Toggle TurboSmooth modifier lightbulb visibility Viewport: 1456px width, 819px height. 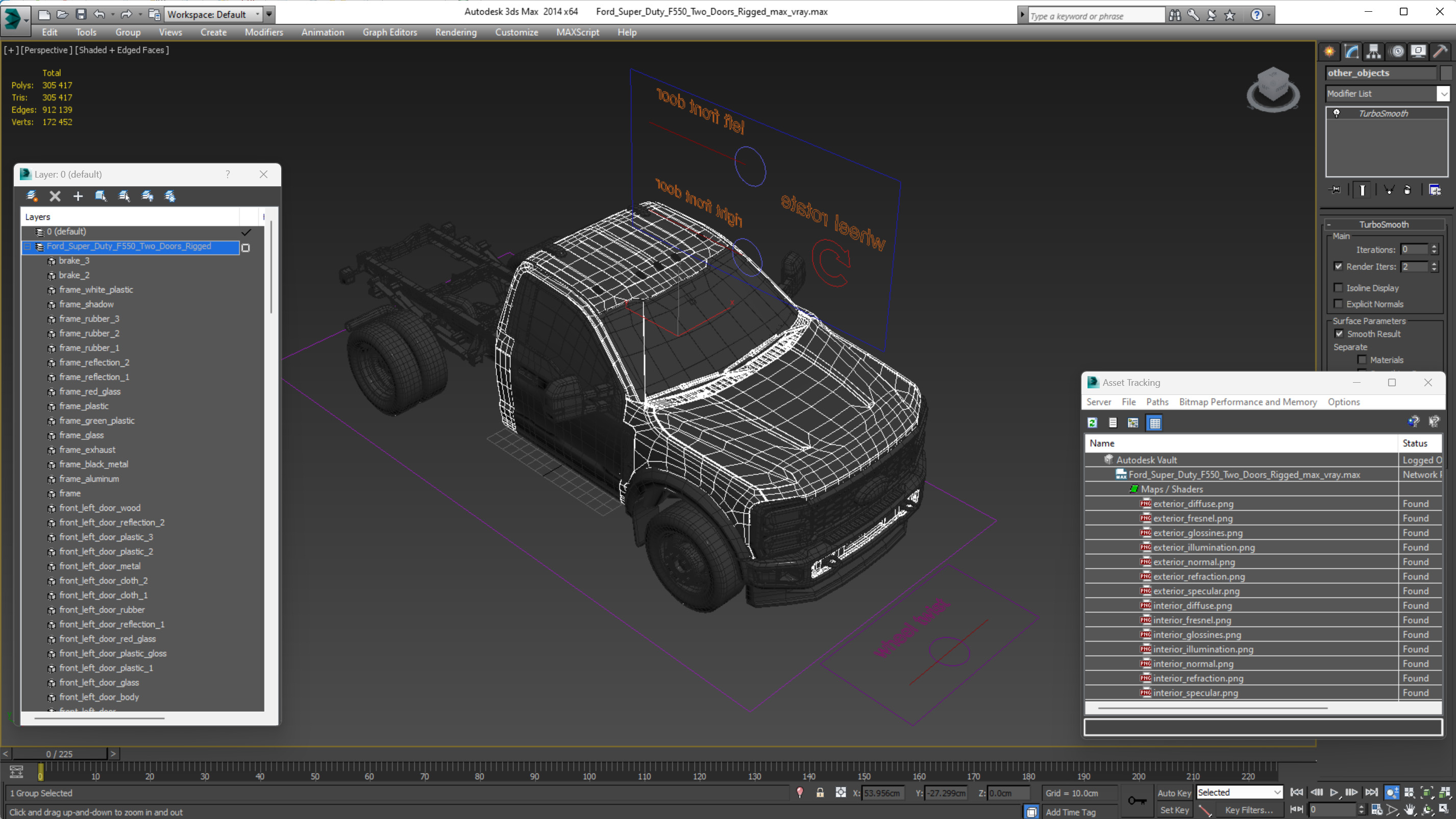tap(1337, 113)
